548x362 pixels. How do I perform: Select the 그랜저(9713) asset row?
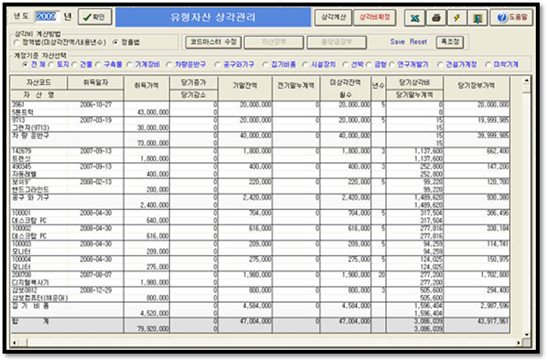click(x=260, y=124)
